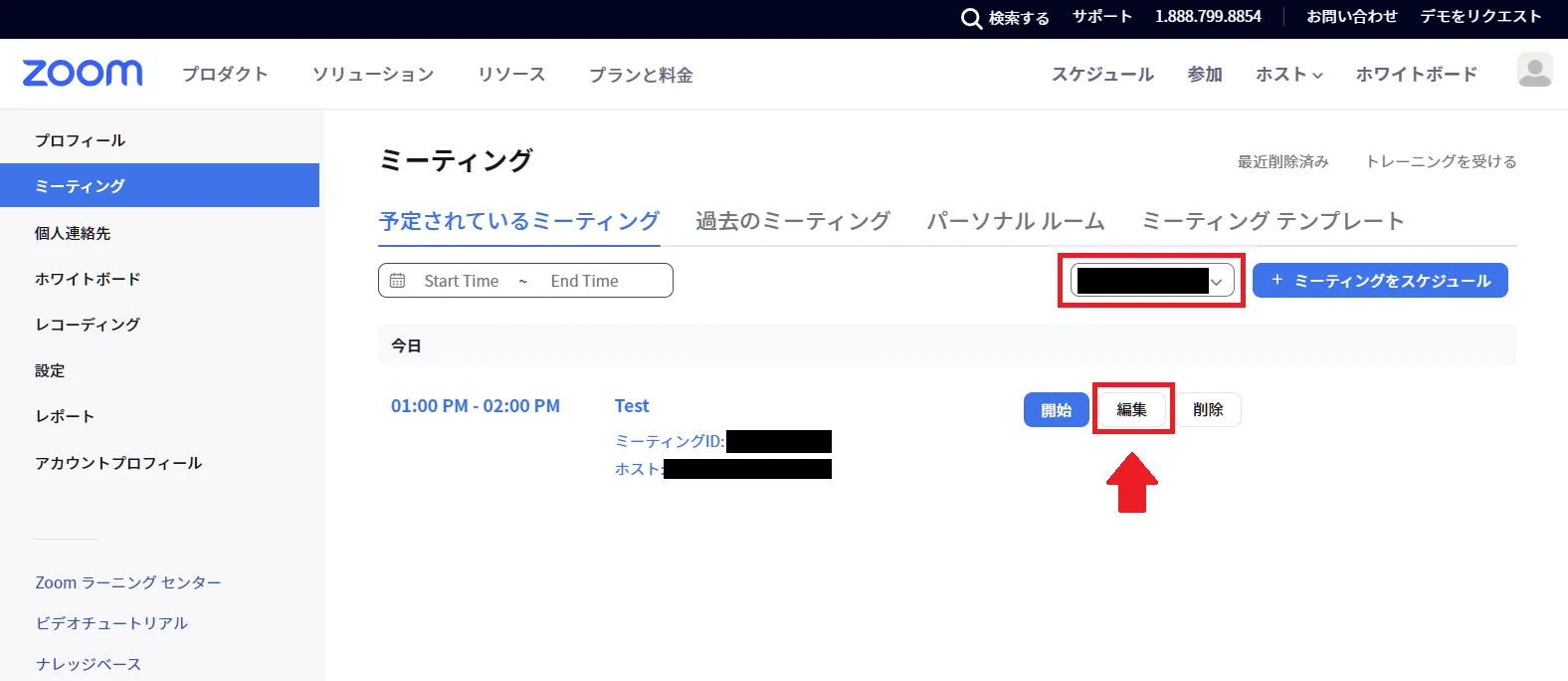
Task: Open ミーティング テンプレート tab
Action: [x=1272, y=221]
